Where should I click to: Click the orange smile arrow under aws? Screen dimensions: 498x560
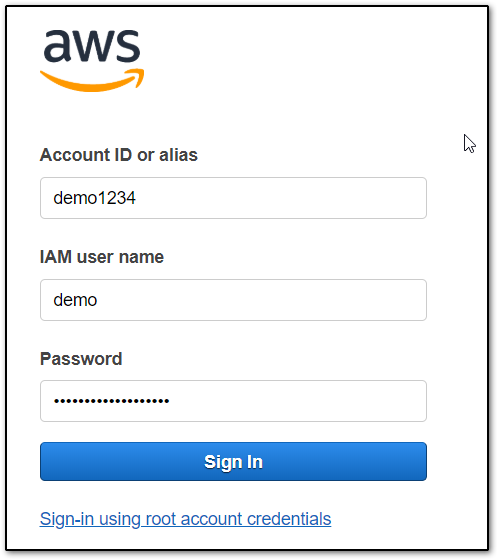click(92, 80)
